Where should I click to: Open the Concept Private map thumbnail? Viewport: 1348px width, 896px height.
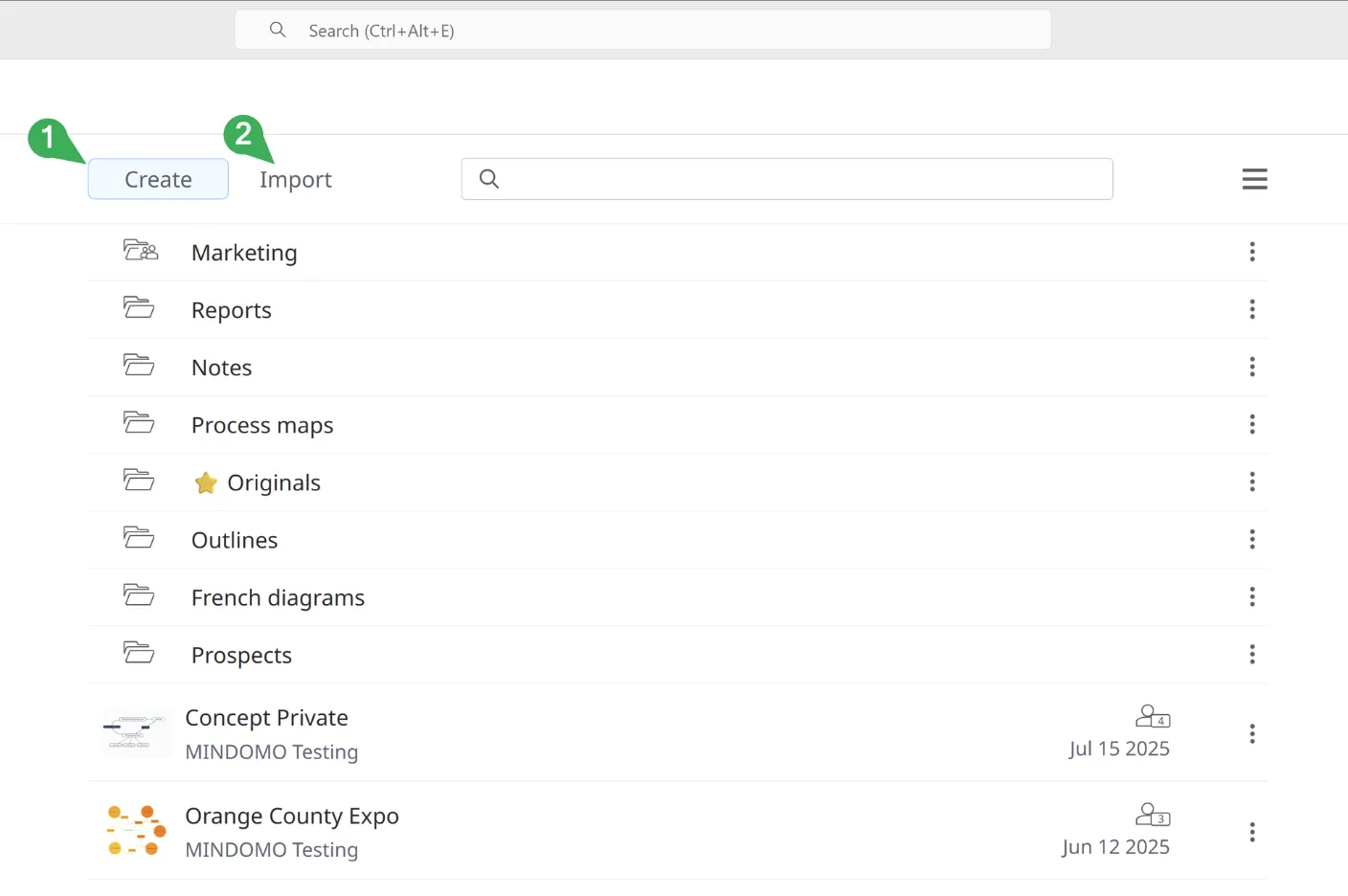135,733
